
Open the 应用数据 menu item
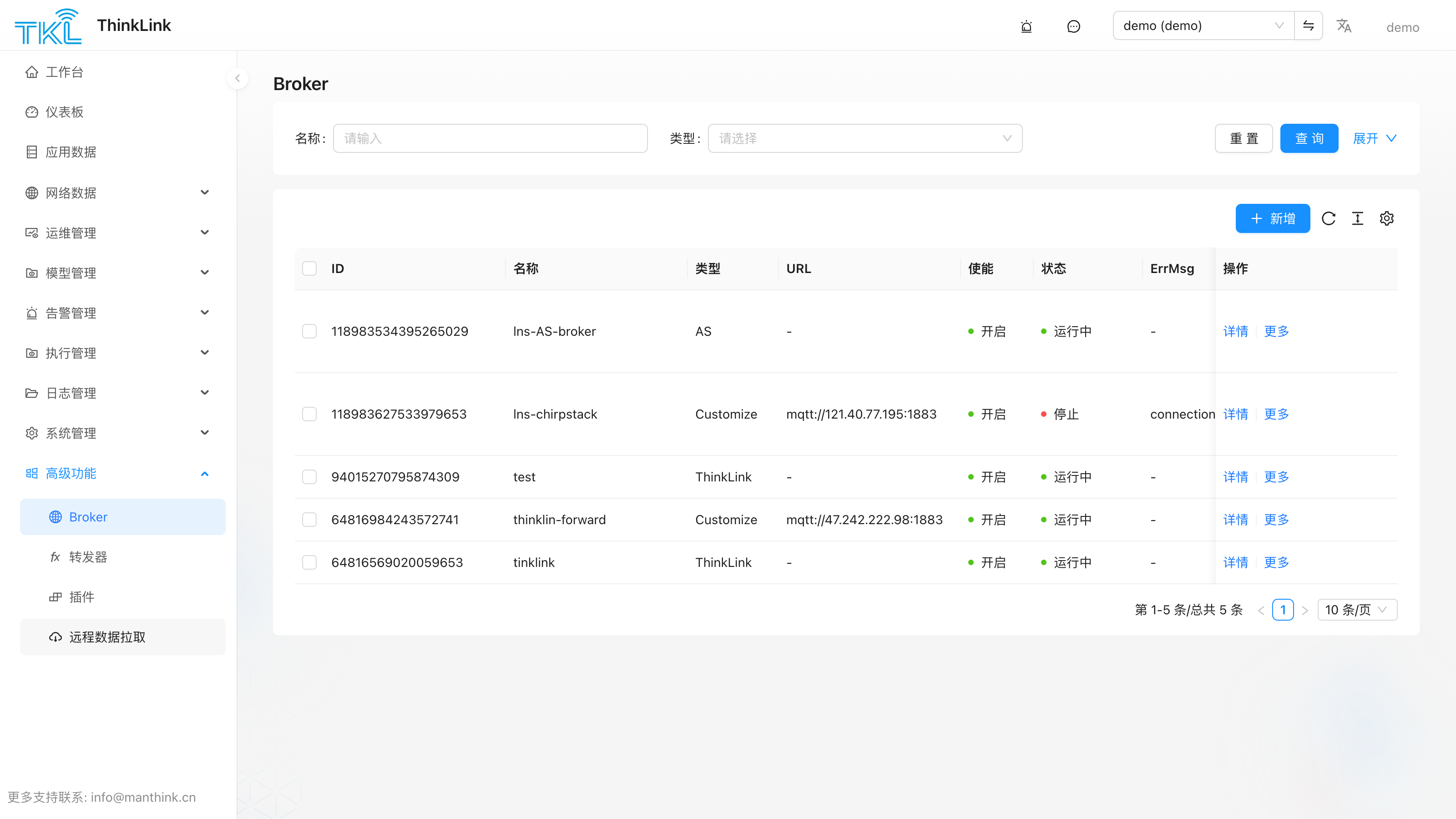[x=123, y=152]
